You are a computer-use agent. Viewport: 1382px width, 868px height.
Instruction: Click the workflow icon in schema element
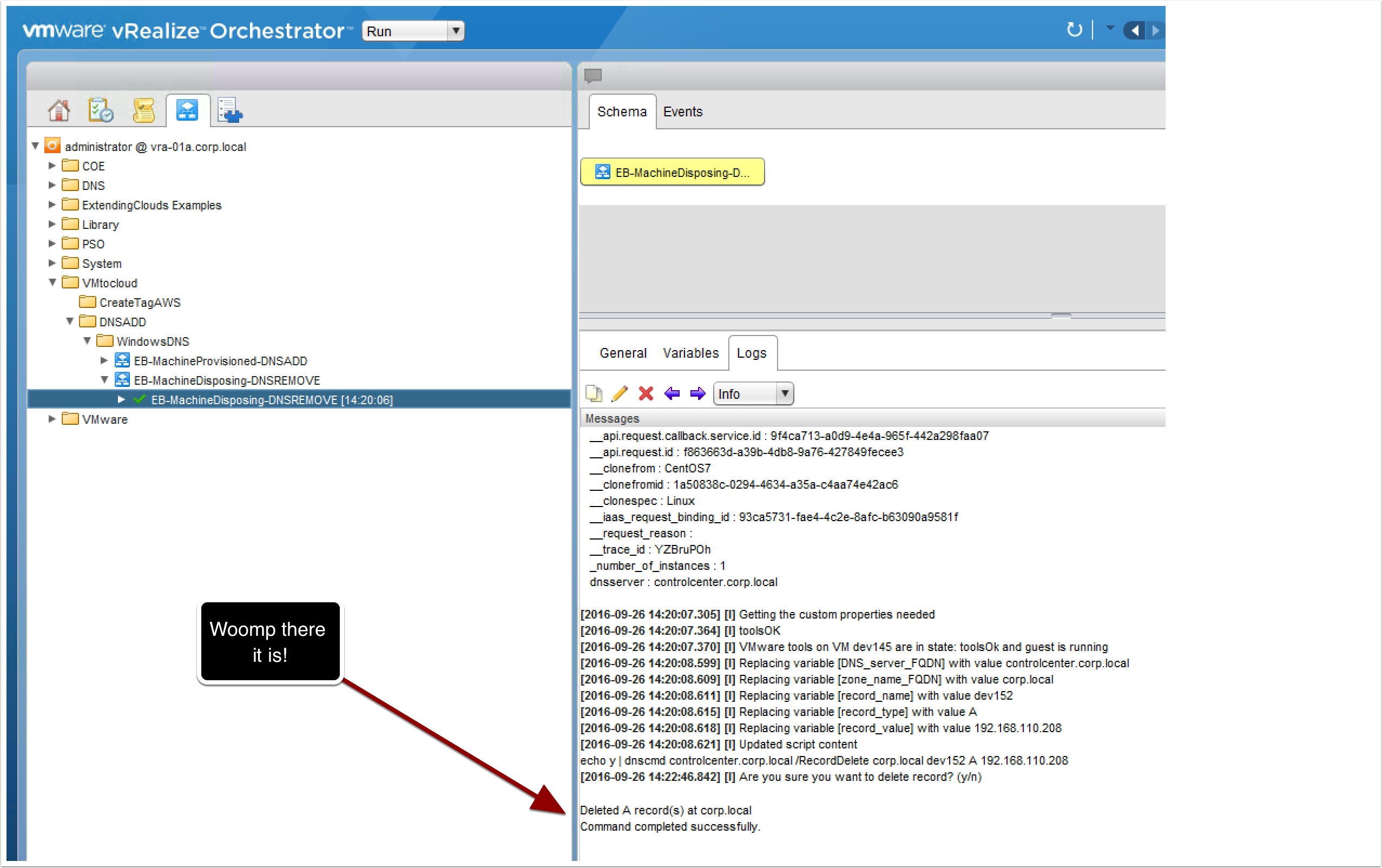tap(603, 172)
